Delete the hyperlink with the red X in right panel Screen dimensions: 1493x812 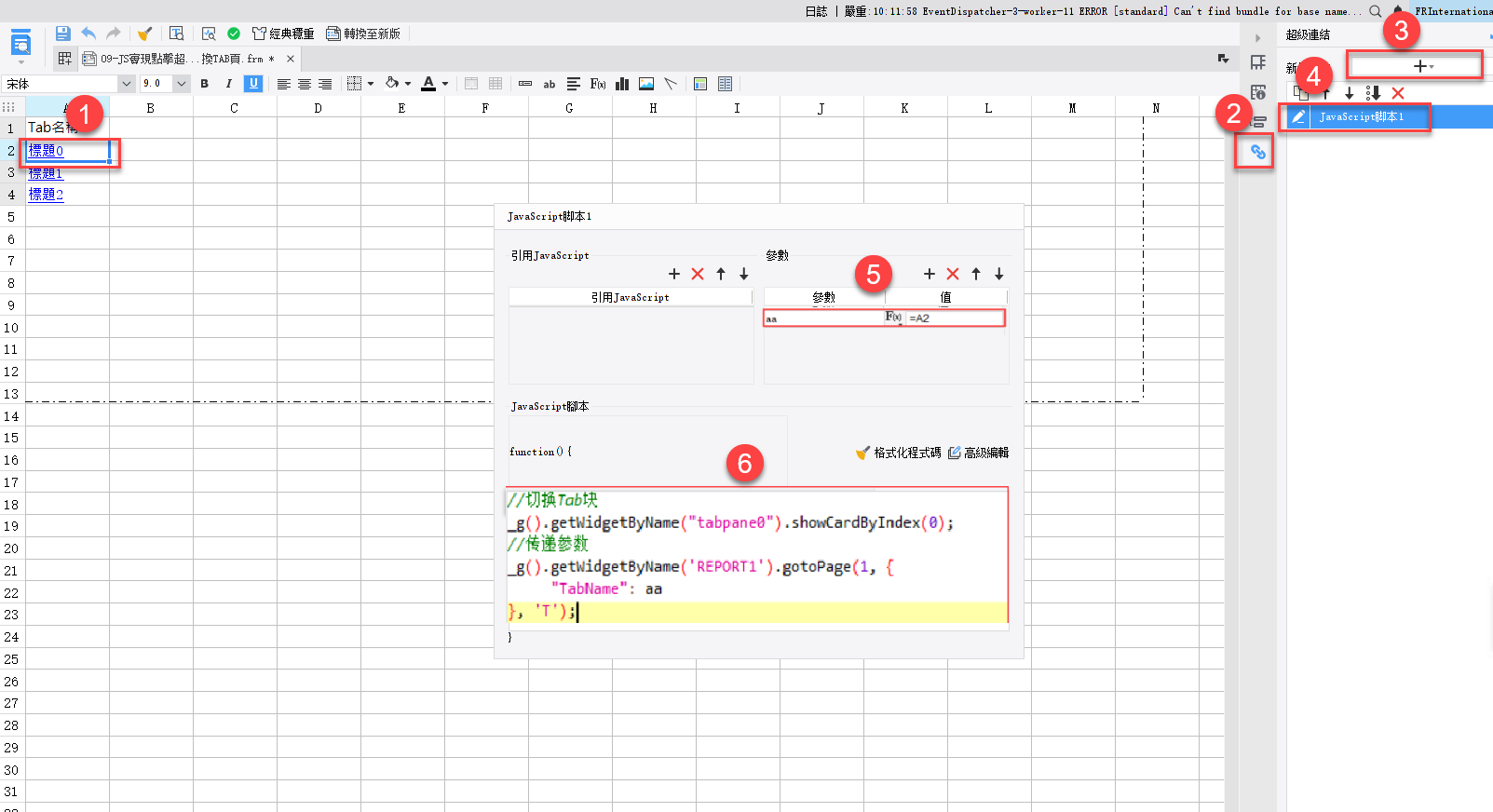coord(1397,93)
